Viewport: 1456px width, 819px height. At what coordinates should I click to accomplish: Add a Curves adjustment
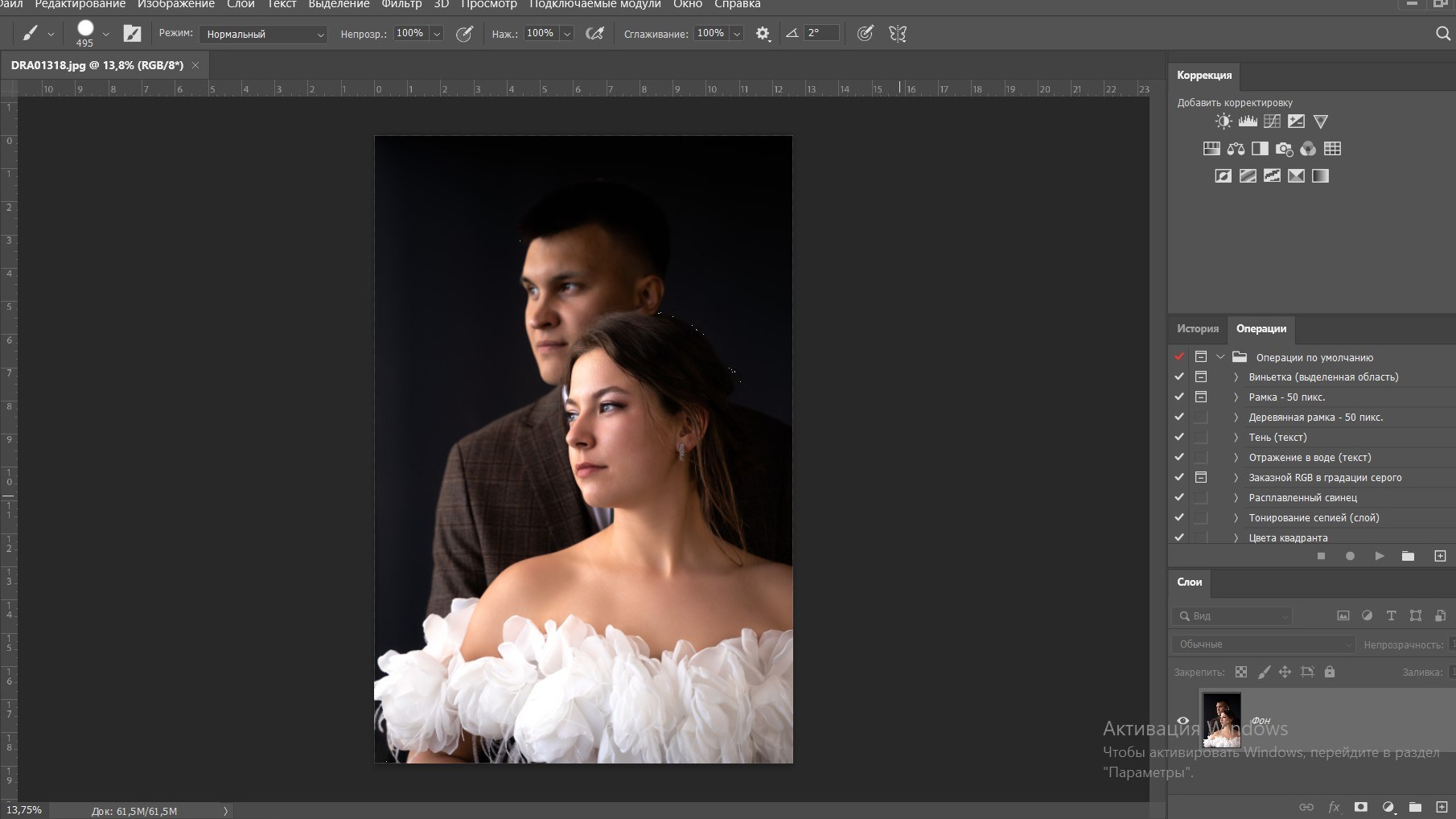1272,121
